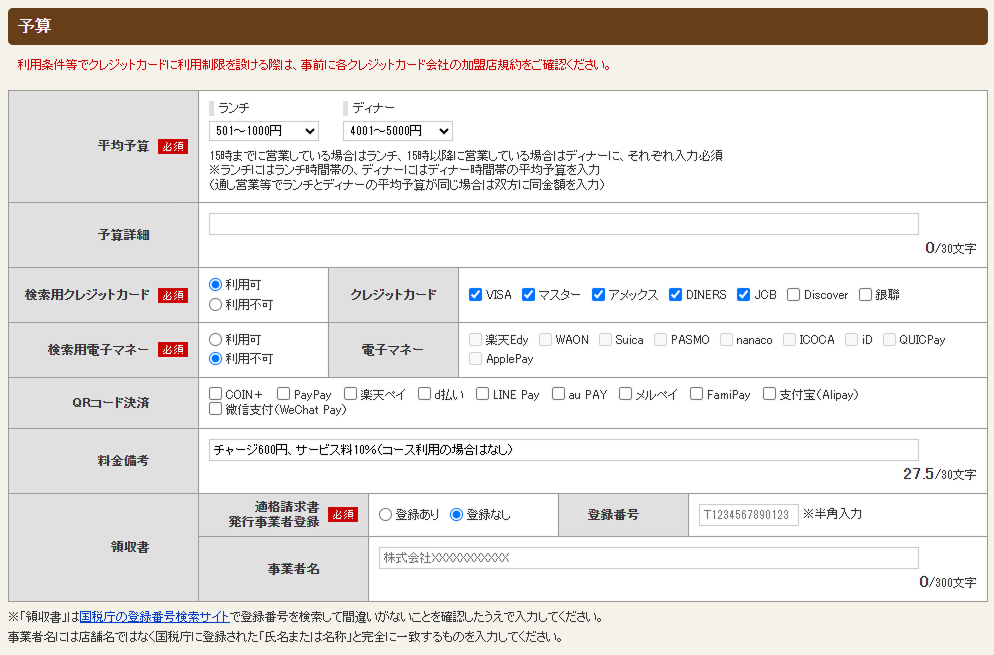Viewport: 994px width, 655px height.
Task: Click the 領収書 row label
Action: 129,547
